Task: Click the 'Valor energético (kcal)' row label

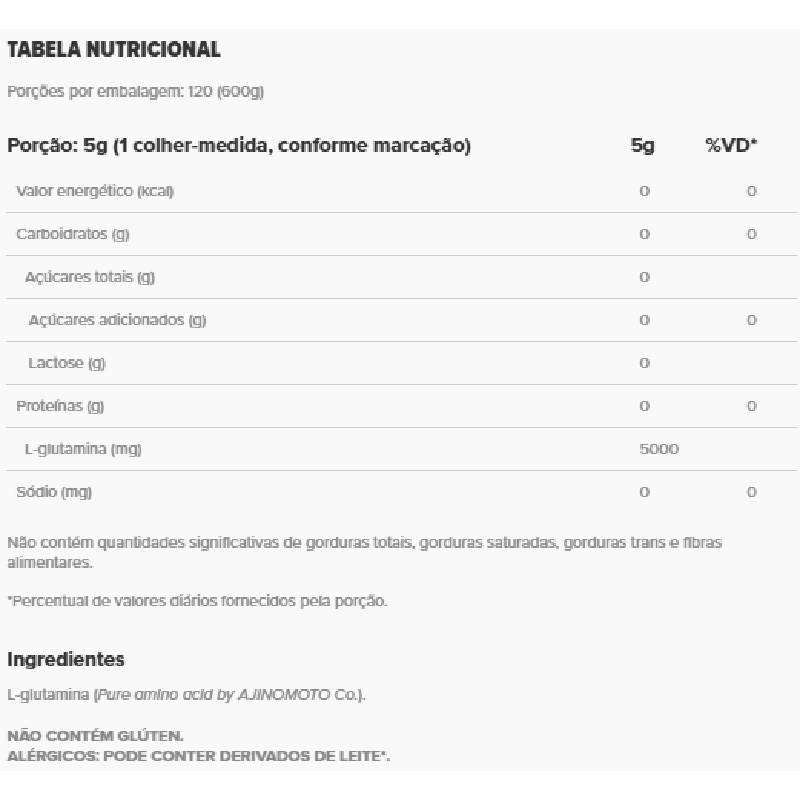Action: coord(95,191)
